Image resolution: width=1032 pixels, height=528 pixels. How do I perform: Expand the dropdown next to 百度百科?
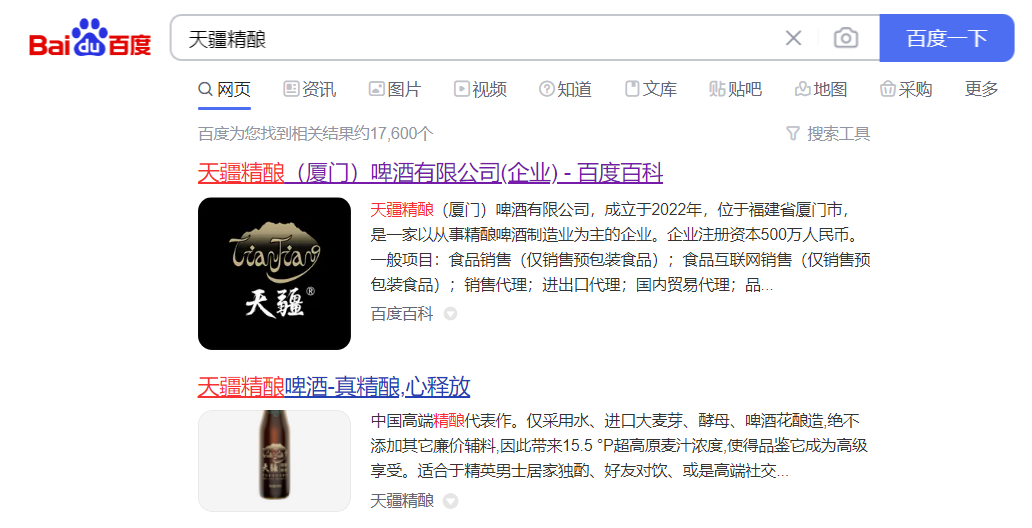(x=450, y=314)
